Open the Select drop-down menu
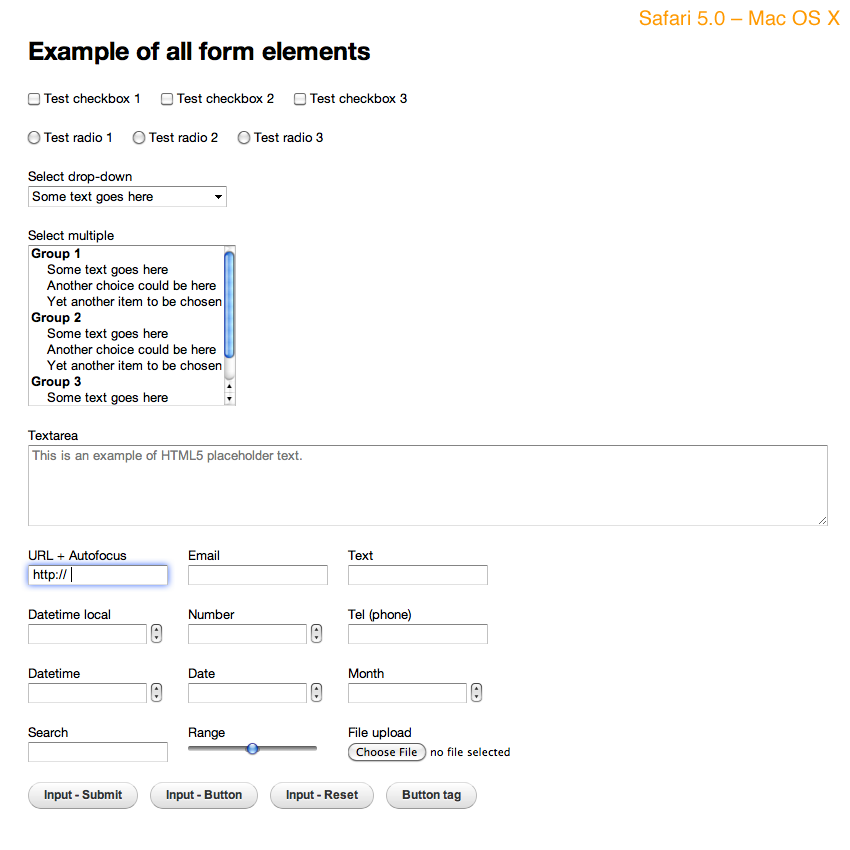The height and width of the screenshot is (850, 850). [127, 197]
